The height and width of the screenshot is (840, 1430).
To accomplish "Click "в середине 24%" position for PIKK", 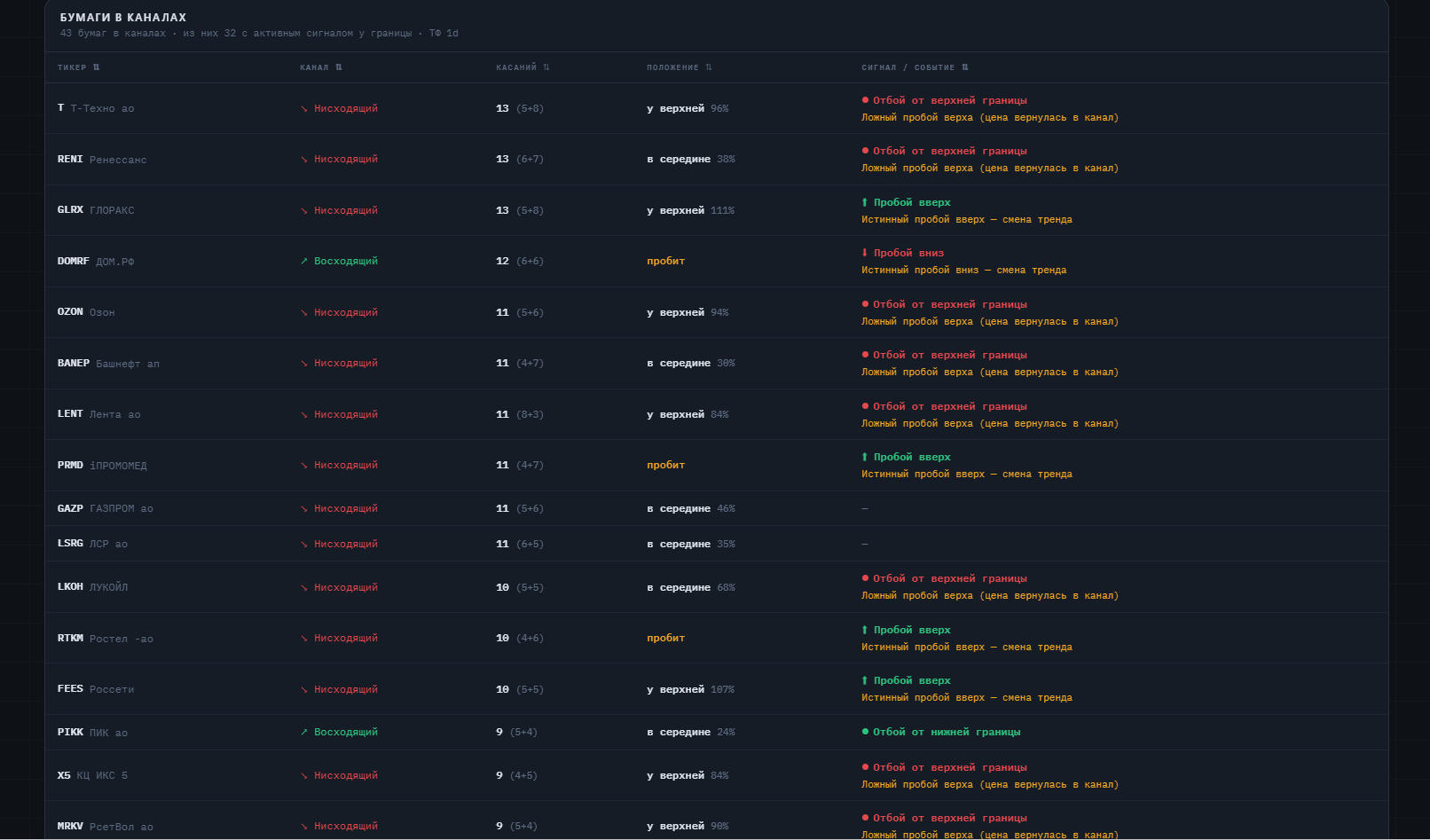I will point(691,732).
